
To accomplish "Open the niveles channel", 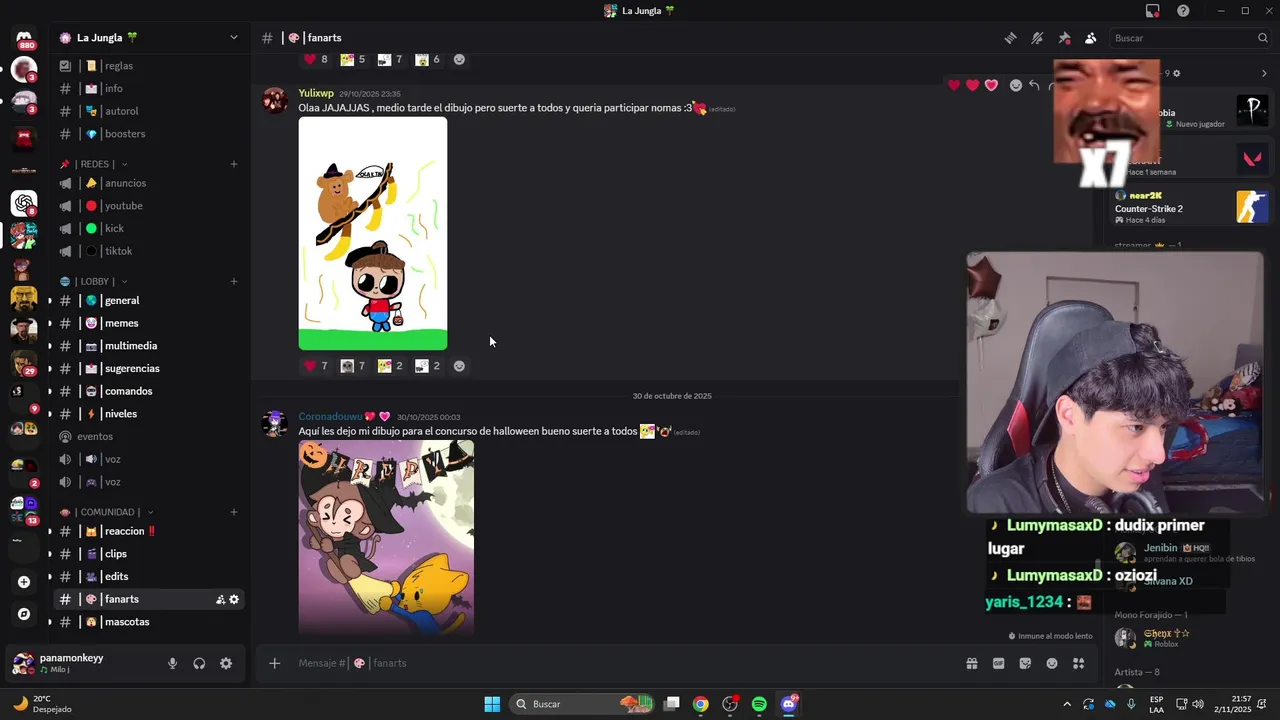I will tap(149, 414).
